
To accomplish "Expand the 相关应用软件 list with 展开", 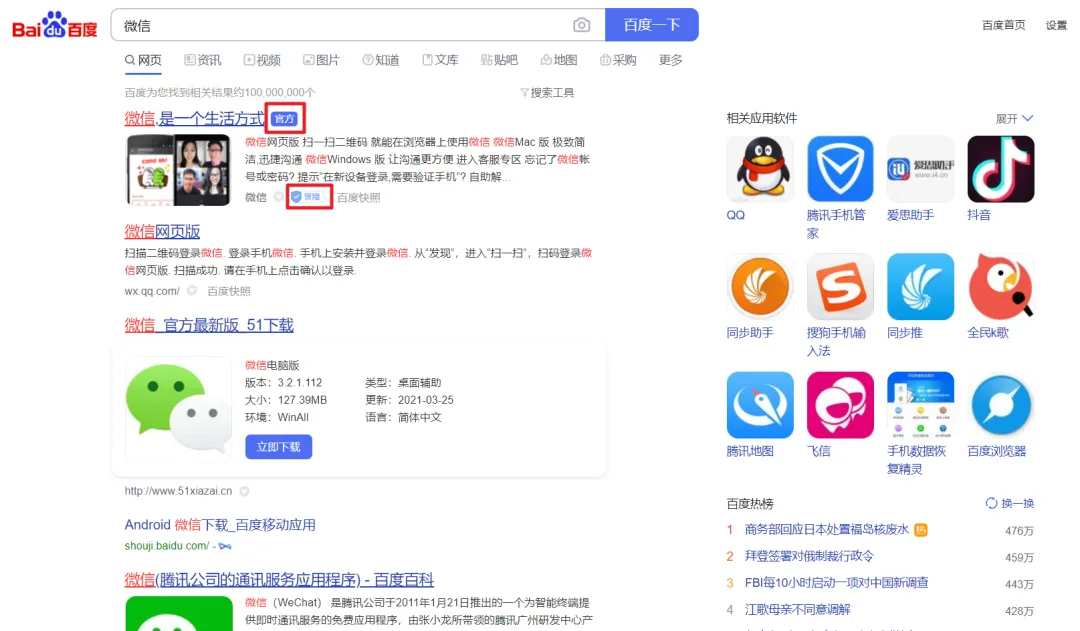I will click(x=1014, y=118).
